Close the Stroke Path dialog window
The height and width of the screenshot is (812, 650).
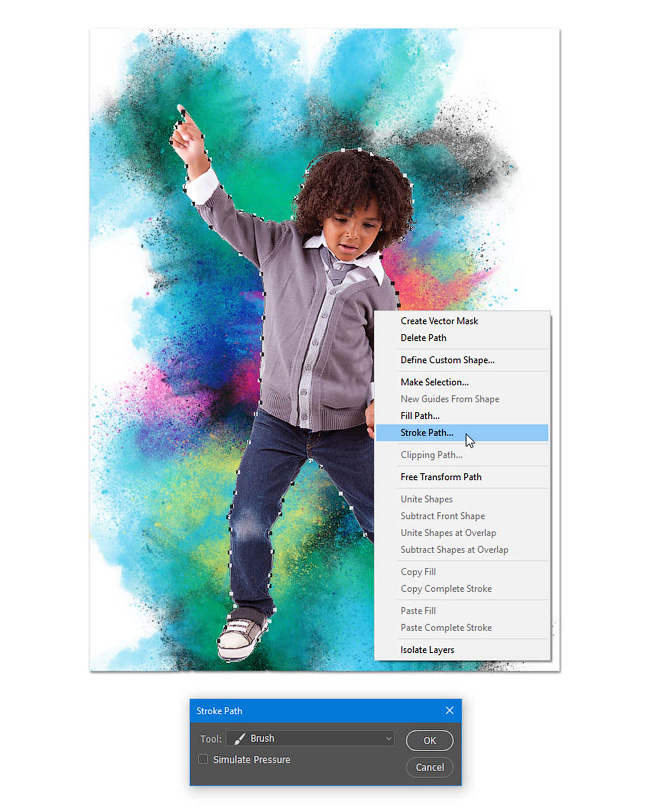[x=449, y=710]
